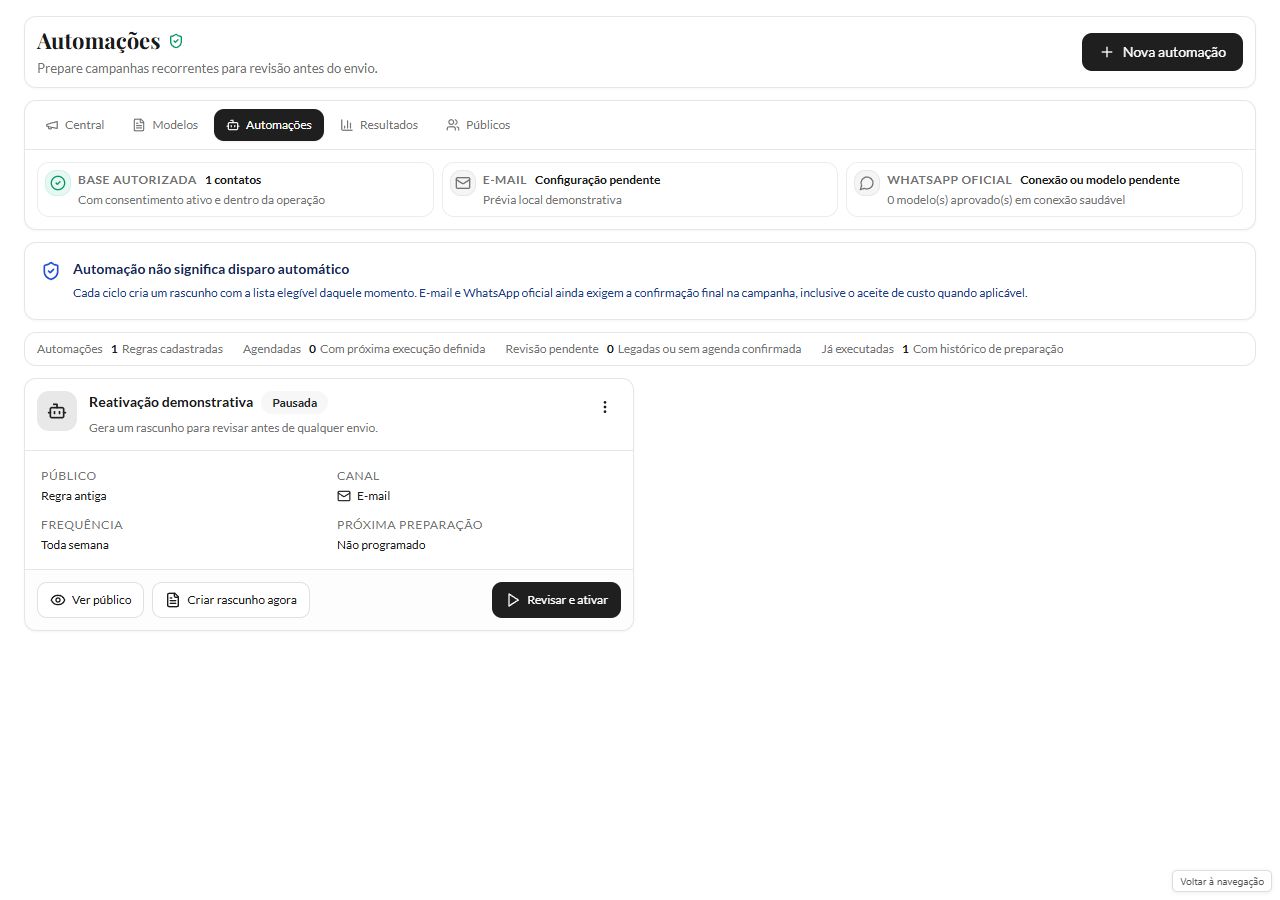Click the Ver público button

pos(91,600)
